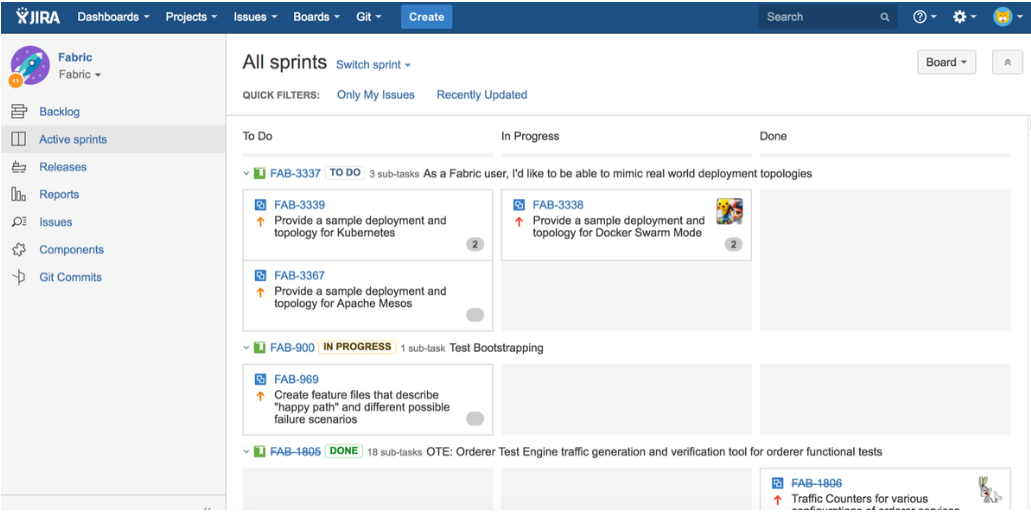Image resolution: width=1031 pixels, height=514 pixels.
Task: Open the Dashboards menu
Action: [113, 17]
